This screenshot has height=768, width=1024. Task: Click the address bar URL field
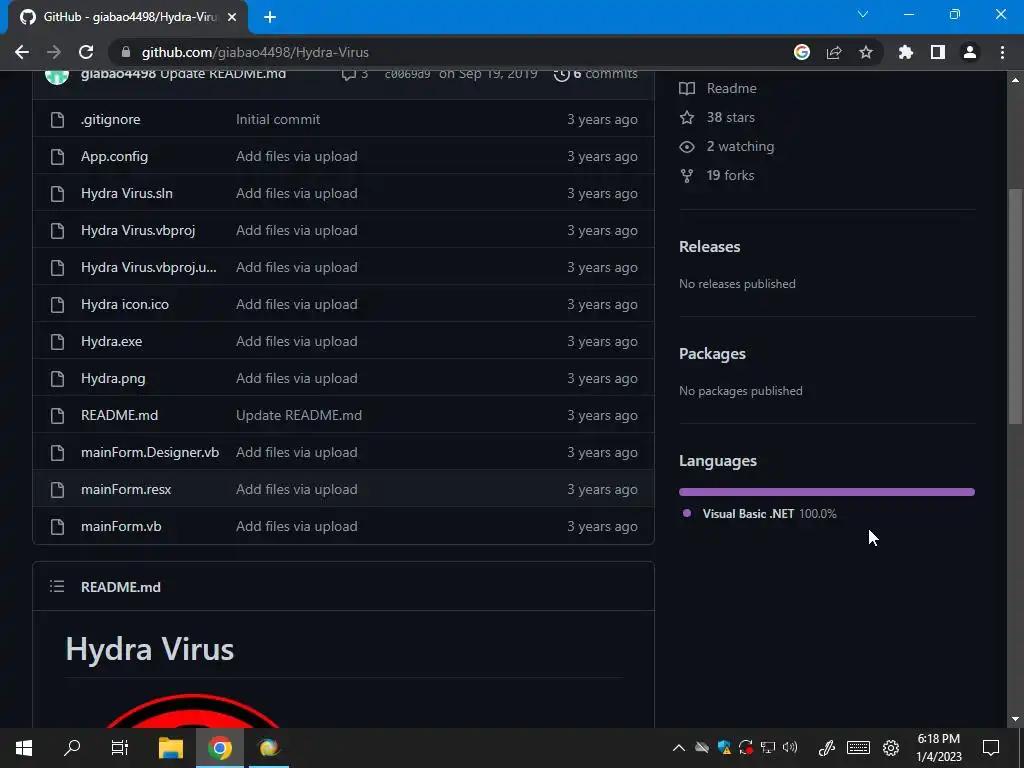pos(451,52)
